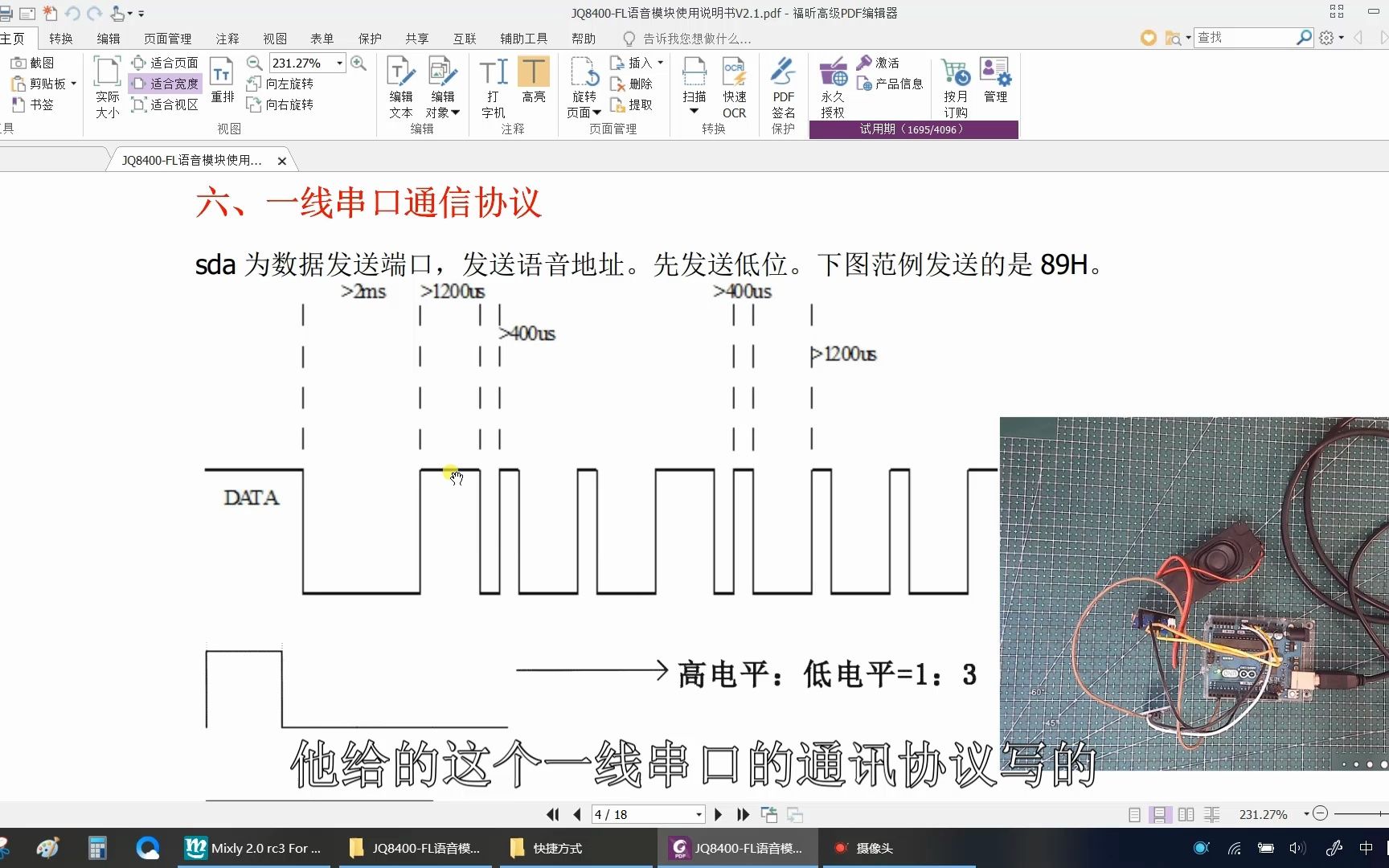
Task: Open the zoom percentage dropdown
Action: point(338,62)
